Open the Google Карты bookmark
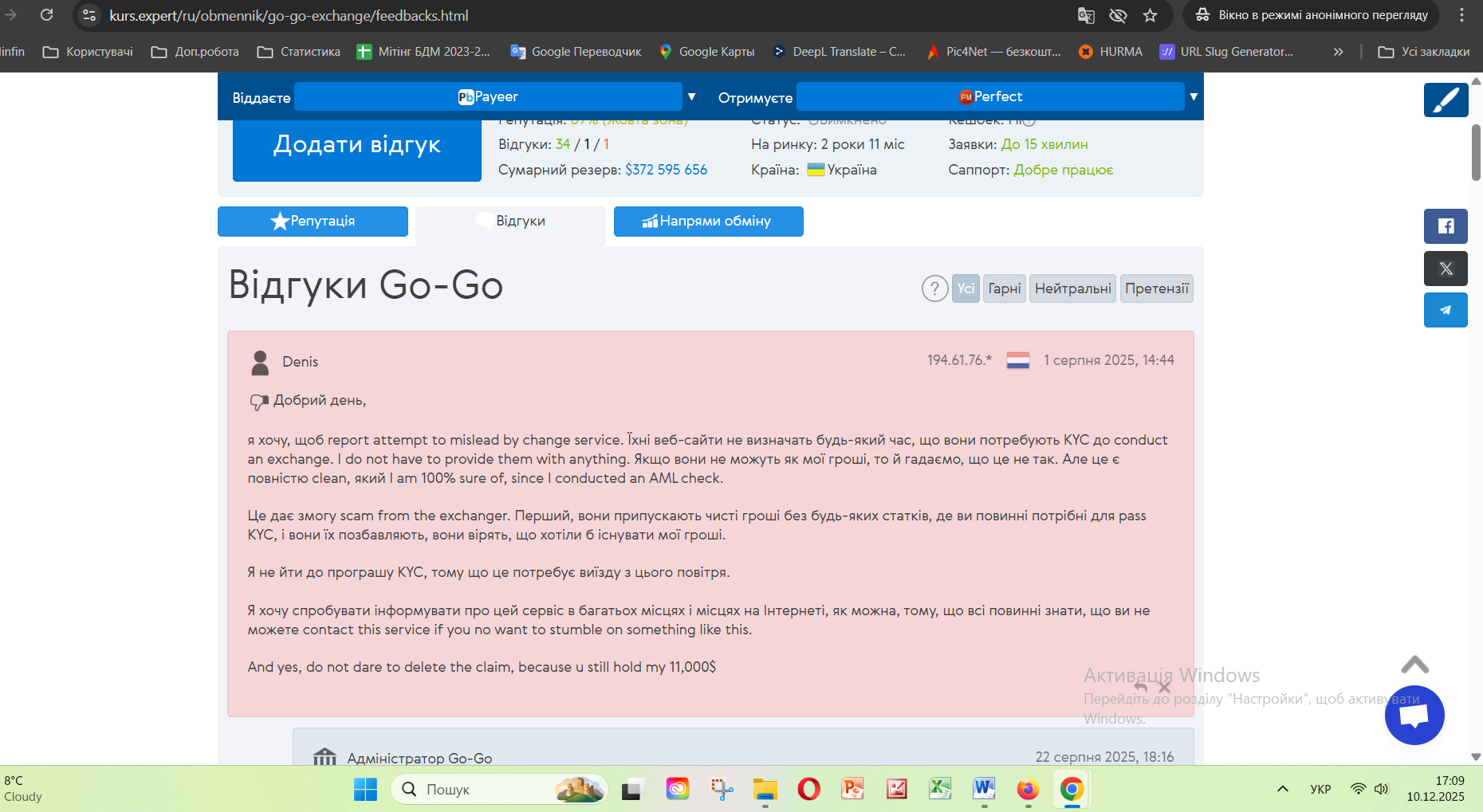1483x812 pixels. pyautogui.click(x=706, y=52)
